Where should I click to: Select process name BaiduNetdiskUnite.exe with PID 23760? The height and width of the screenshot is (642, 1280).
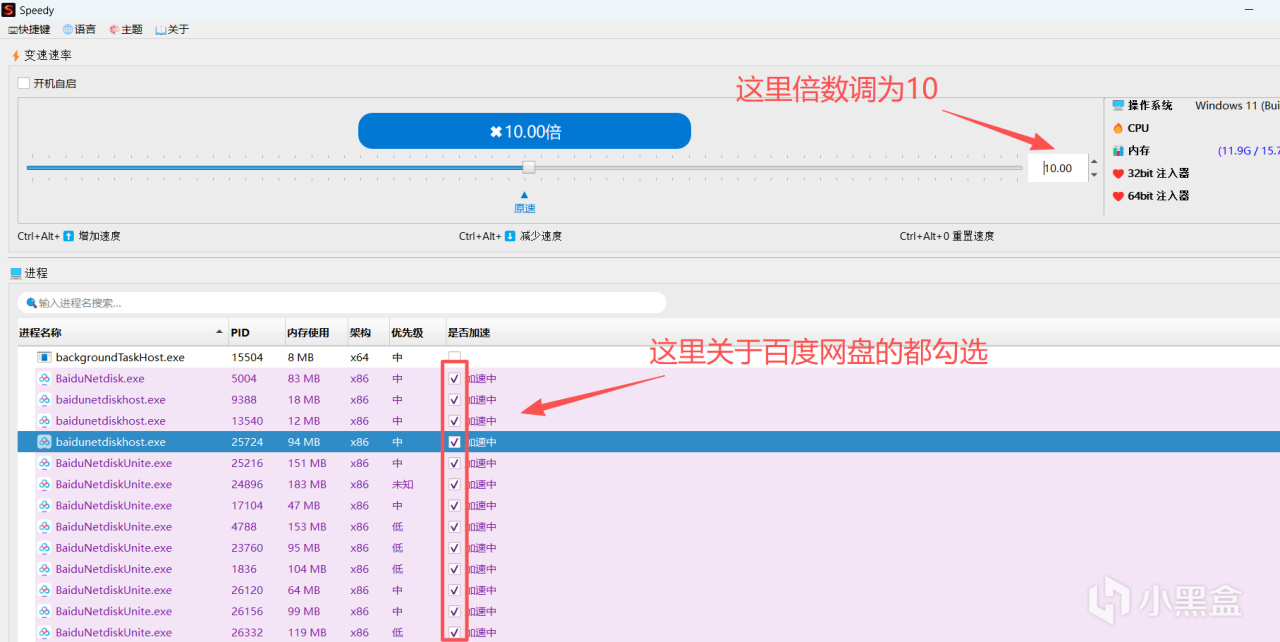[113, 548]
